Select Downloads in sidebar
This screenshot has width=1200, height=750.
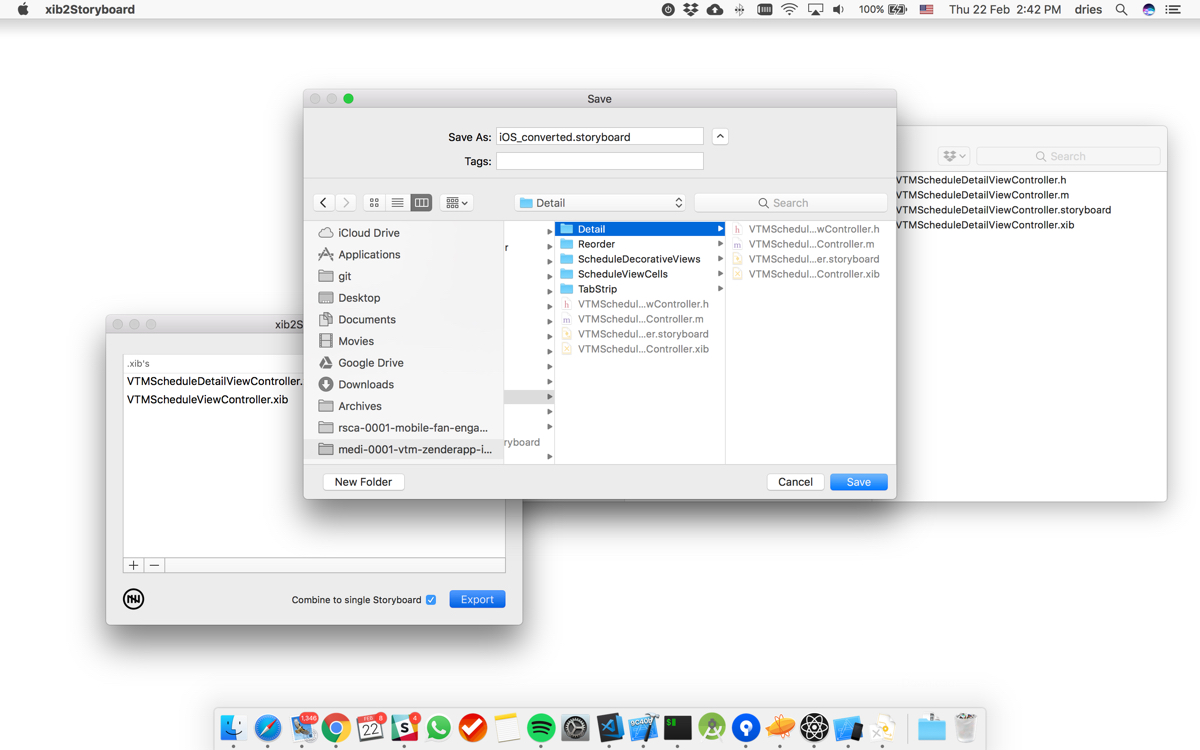pyautogui.click(x=366, y=384)
